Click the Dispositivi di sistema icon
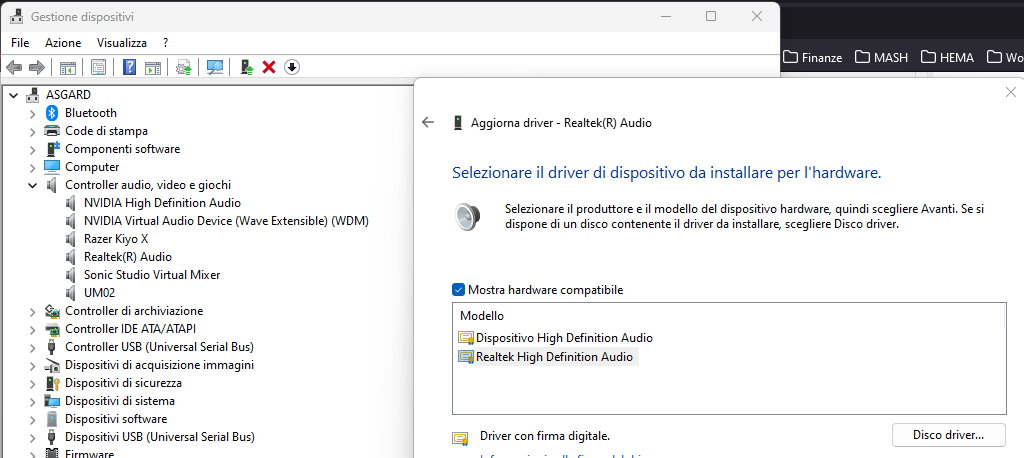This screenshot has height=458, width=1024. pos(52,401)
